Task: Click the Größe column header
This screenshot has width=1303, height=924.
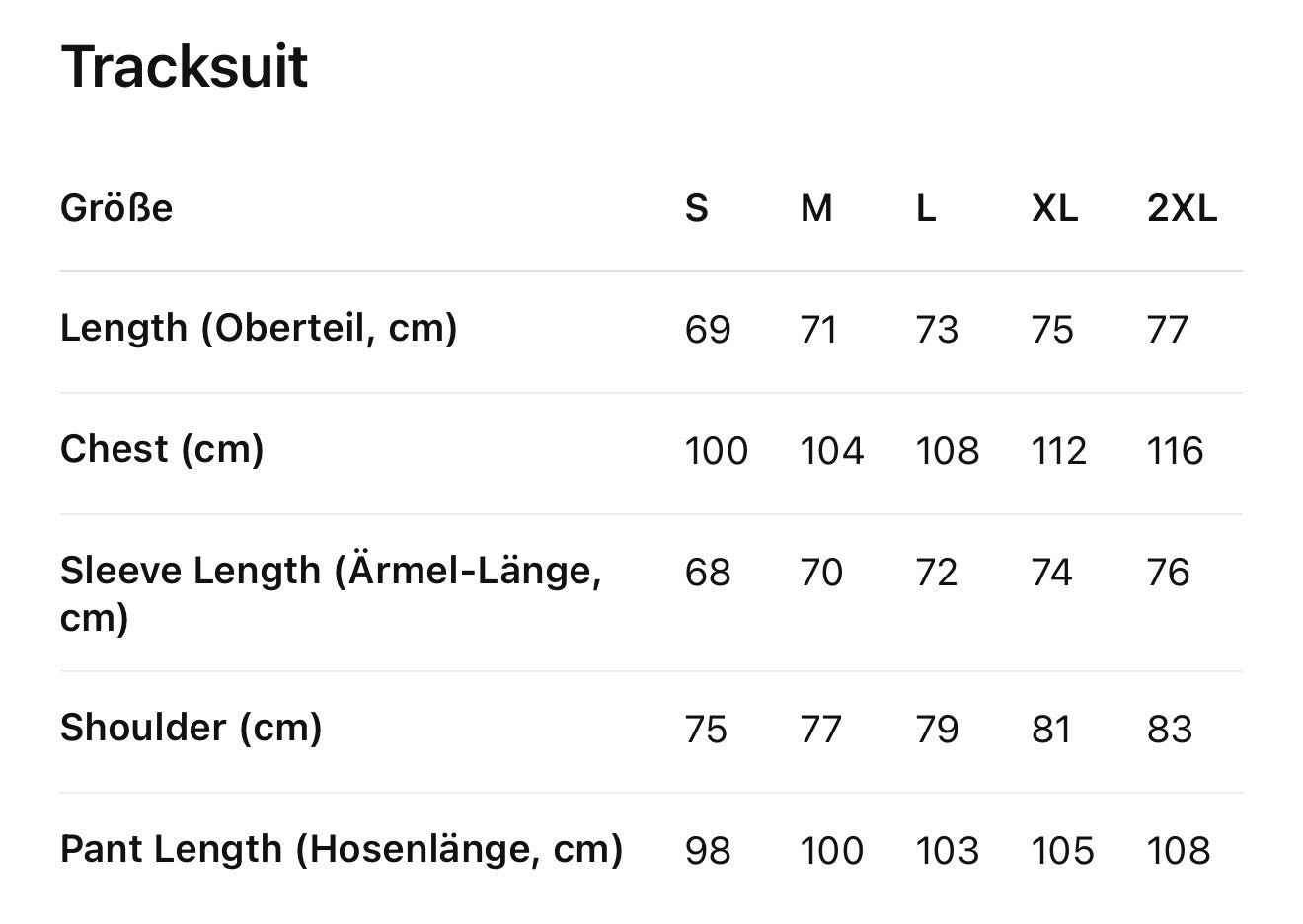Action: tap(116, 208)
